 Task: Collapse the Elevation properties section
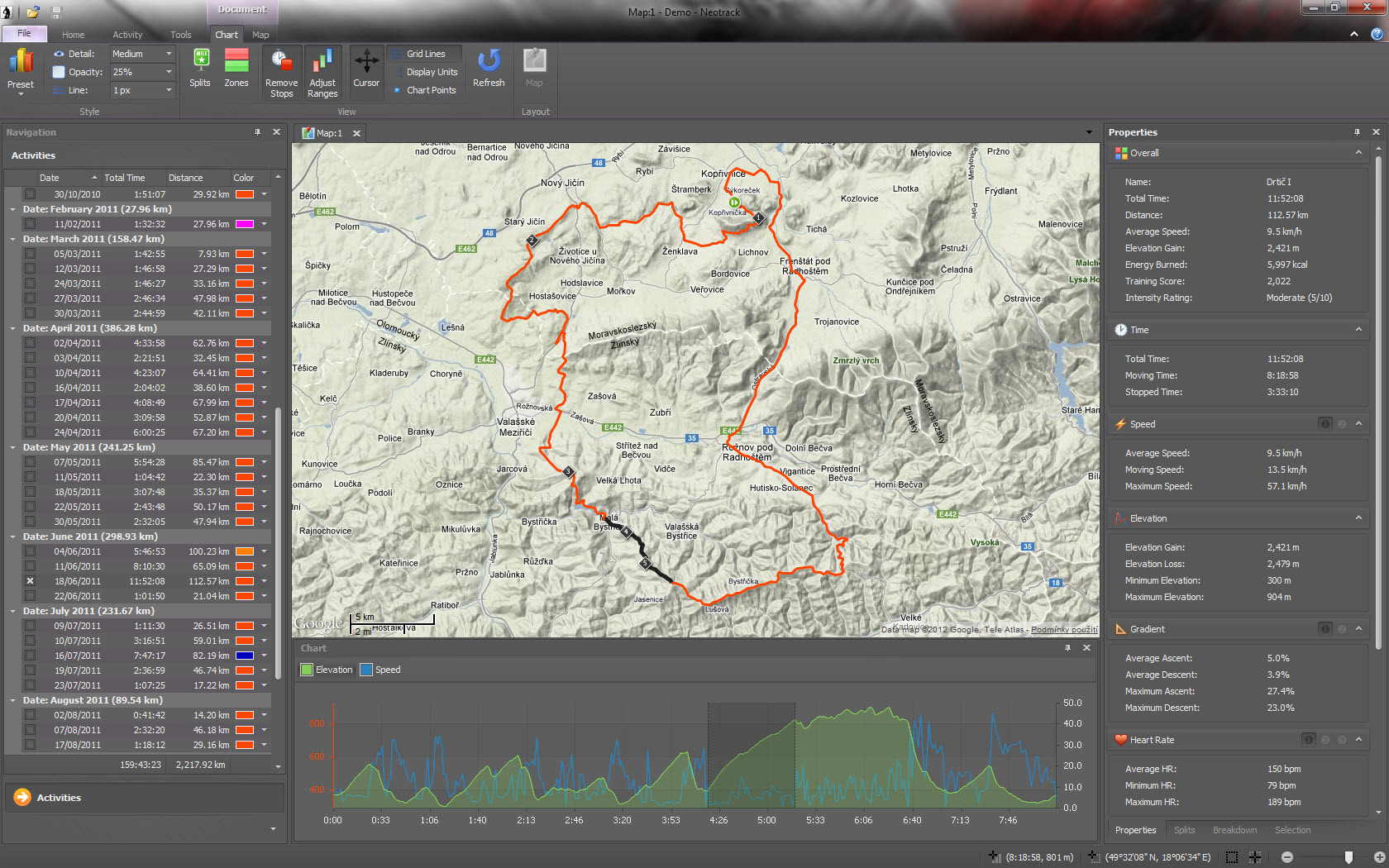[1358, 518]
